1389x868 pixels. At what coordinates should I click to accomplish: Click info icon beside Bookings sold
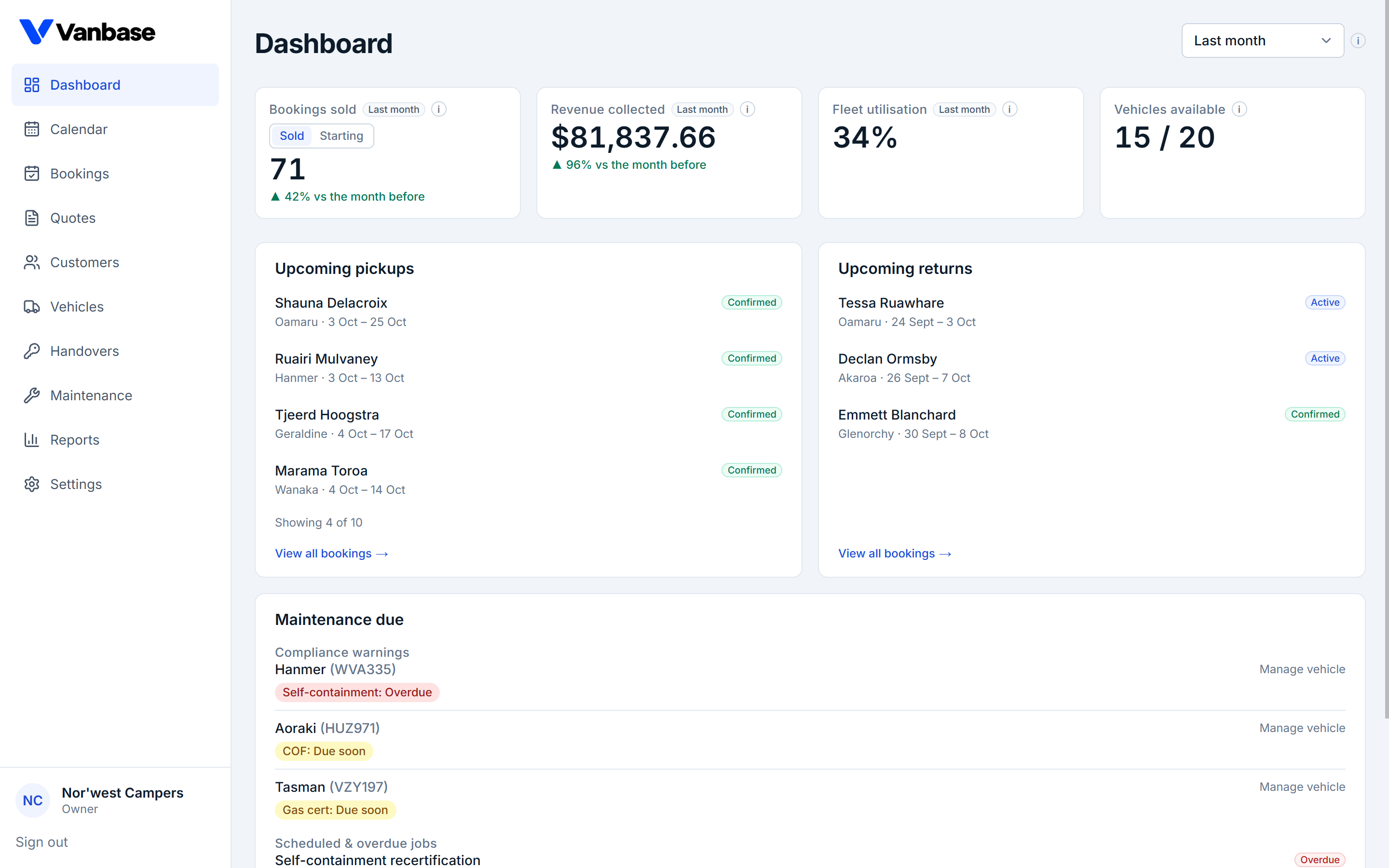point(438,109)
